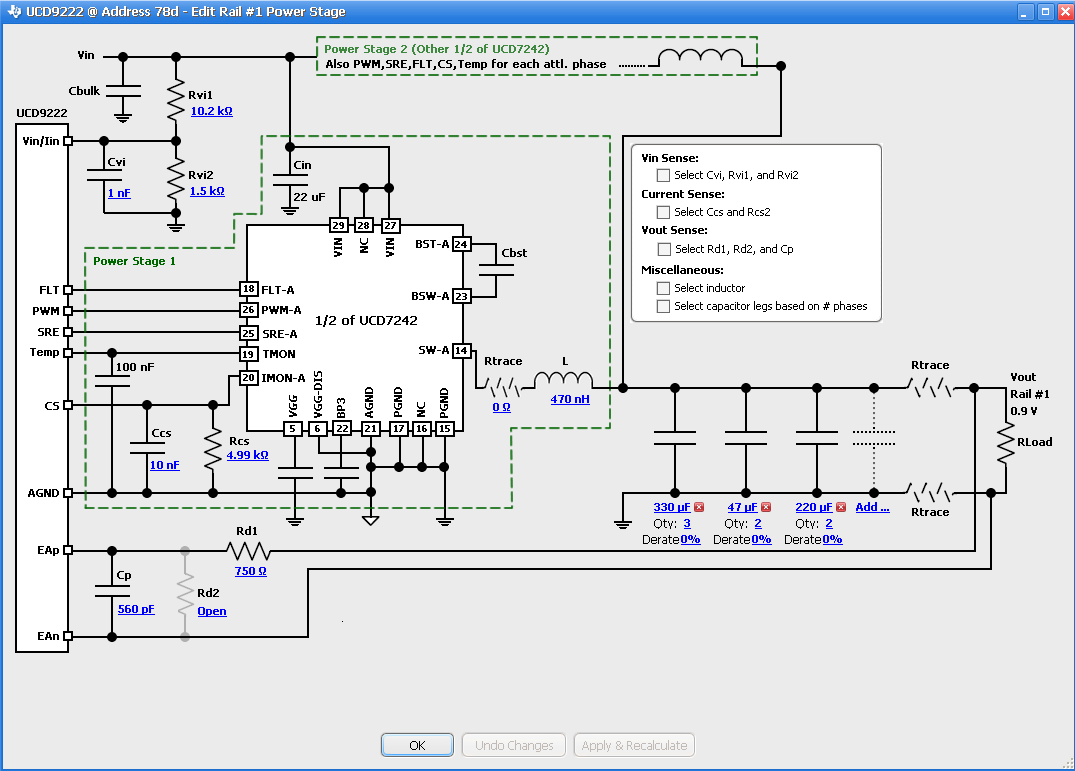Enable capacitor legs based on # phases

click(663, 306)
